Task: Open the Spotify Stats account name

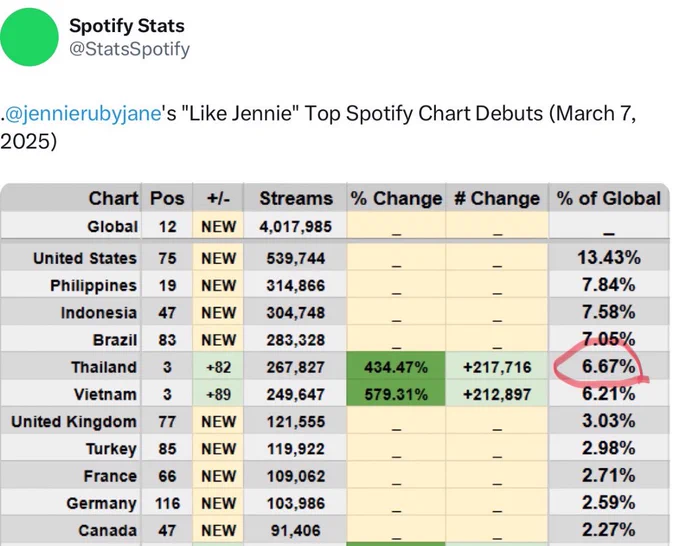Action: (x=127, y=26)
